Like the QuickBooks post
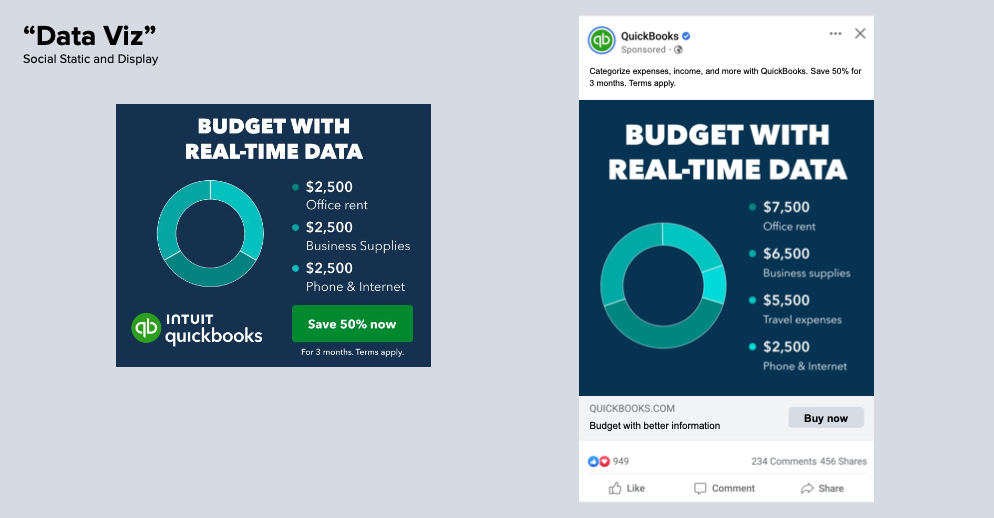 627,488
